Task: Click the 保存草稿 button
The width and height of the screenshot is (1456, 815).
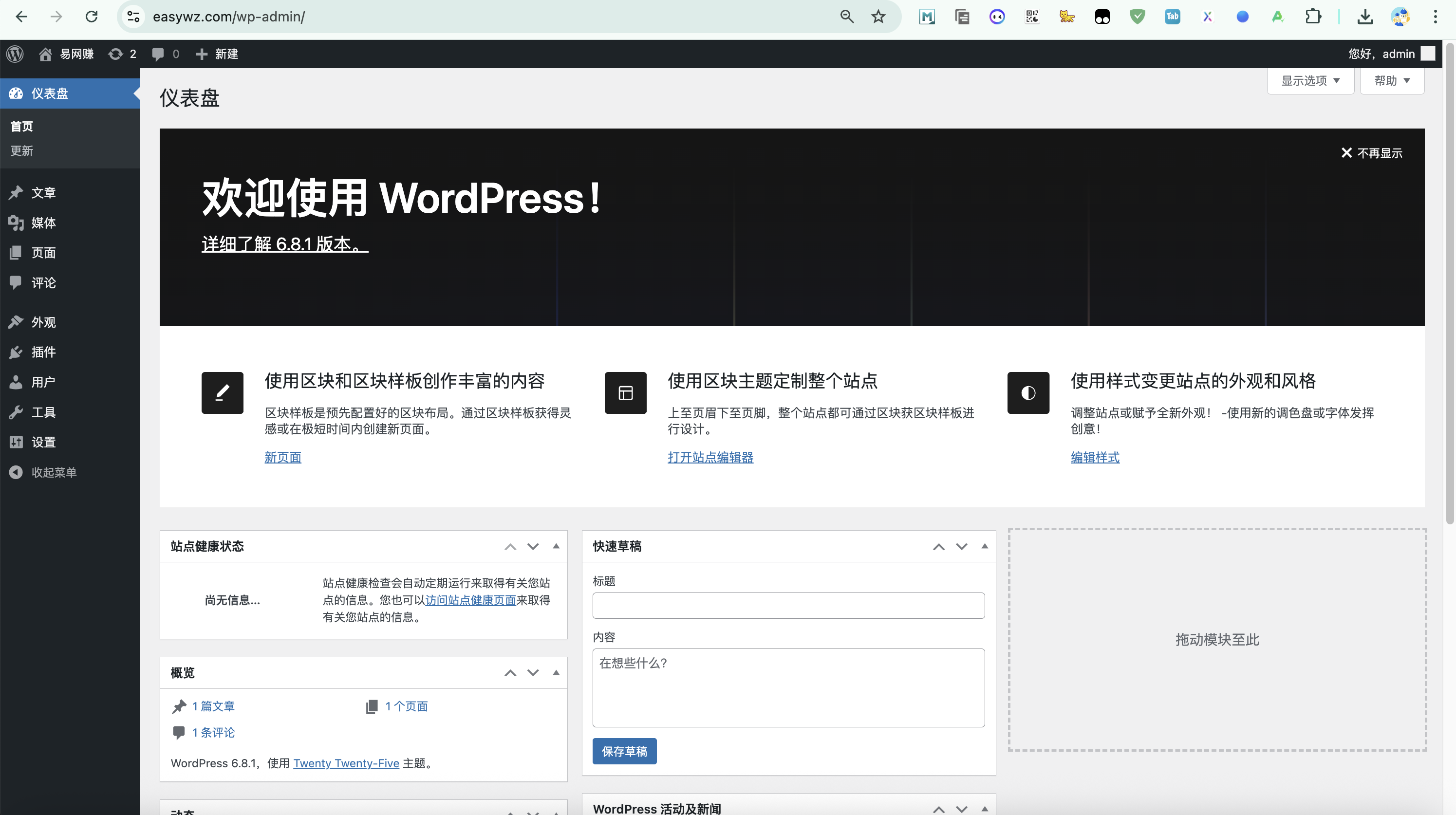Action: [624, 751]
